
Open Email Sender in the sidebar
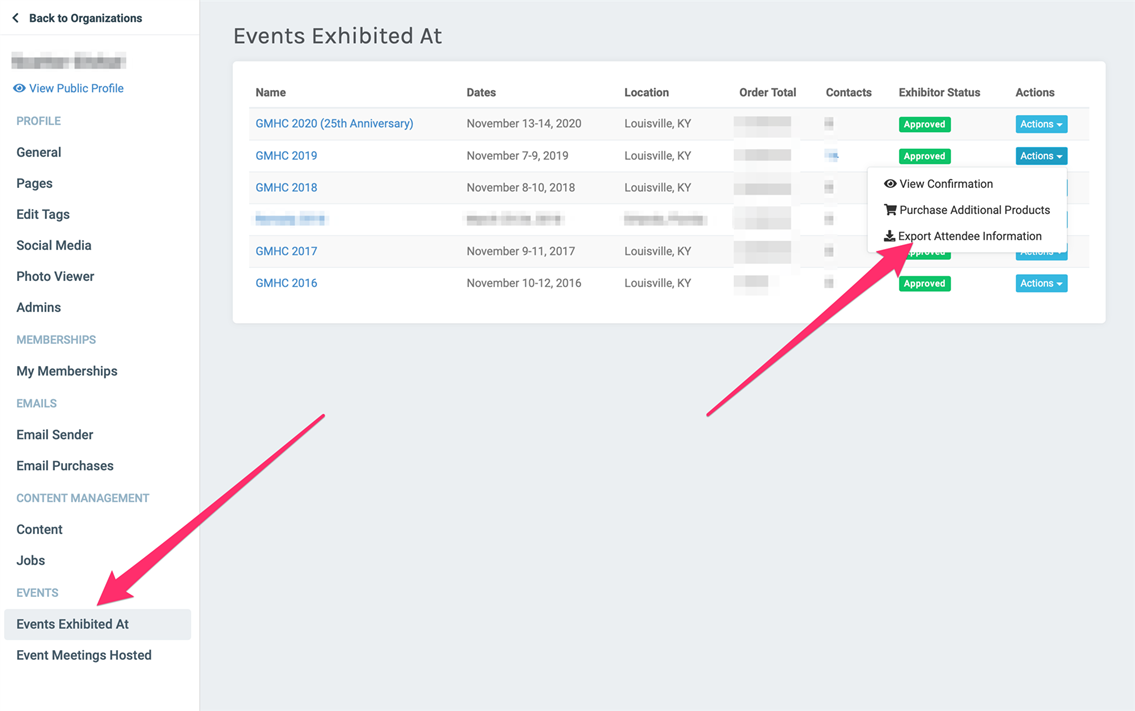pyautogui.click(x=55, y=435)
